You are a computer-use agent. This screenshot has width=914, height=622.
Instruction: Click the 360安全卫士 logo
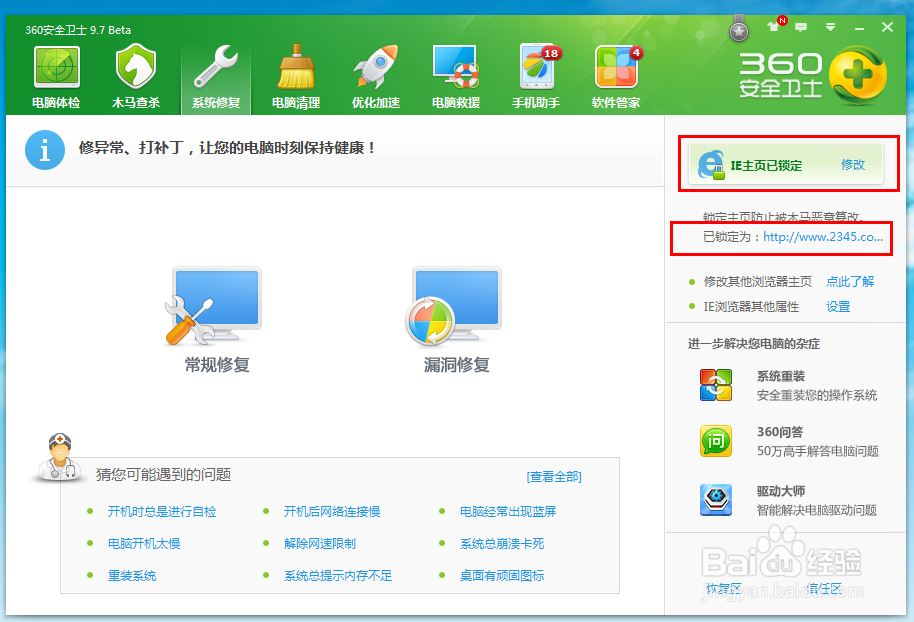[x=813, y=76]
